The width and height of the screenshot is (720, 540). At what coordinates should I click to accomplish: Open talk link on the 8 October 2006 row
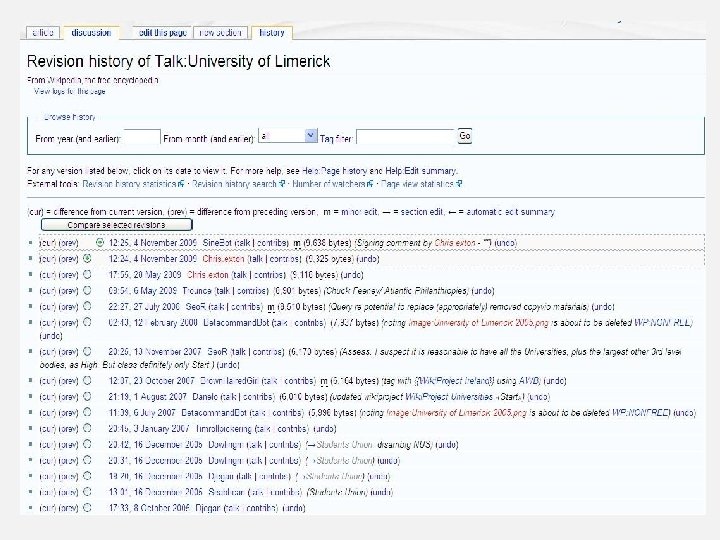click(x=233, y=508)
